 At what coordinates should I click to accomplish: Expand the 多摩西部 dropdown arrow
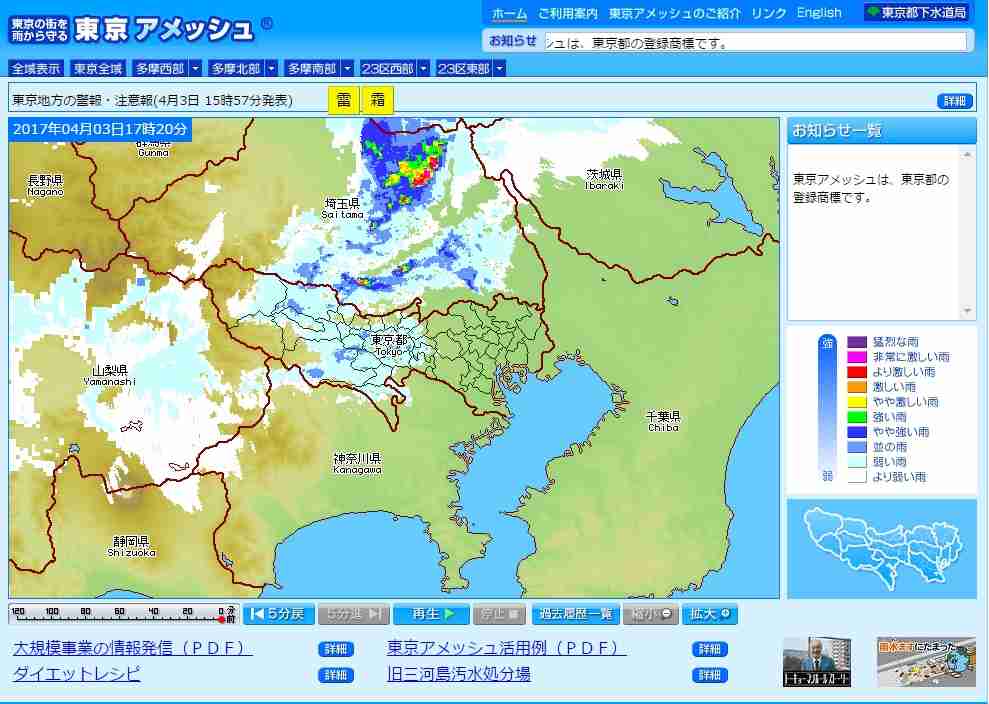coord(196,68)
